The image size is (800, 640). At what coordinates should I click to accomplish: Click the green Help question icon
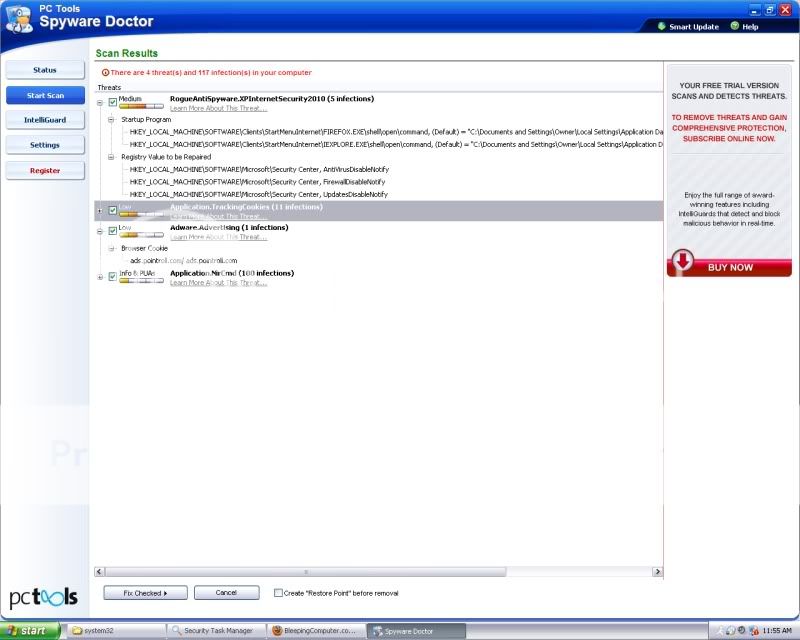735,26
